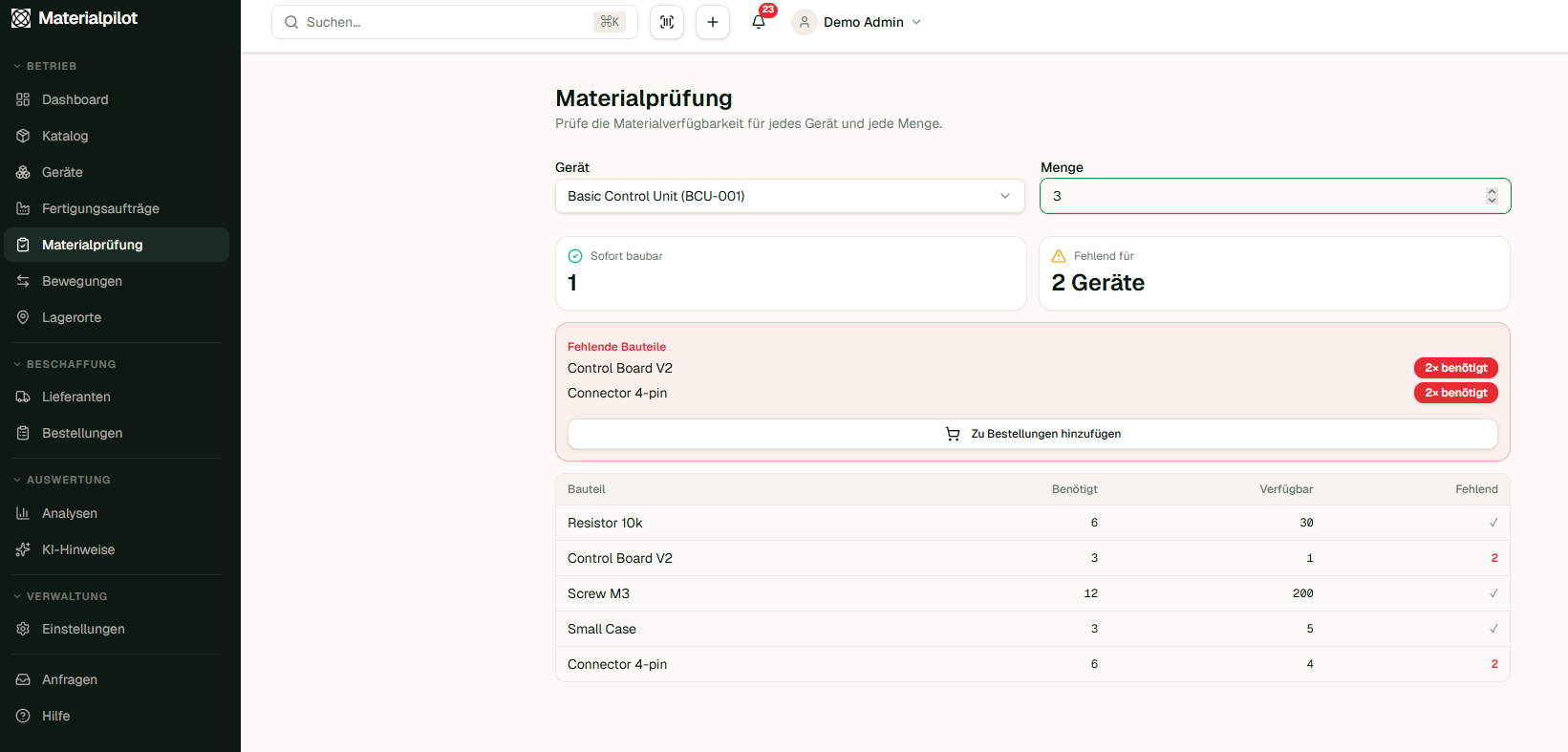Click the Dashboard grid icon in sidebar
Image resolution: width=1568 pixels, height=752 pixels.
(23, 99)
